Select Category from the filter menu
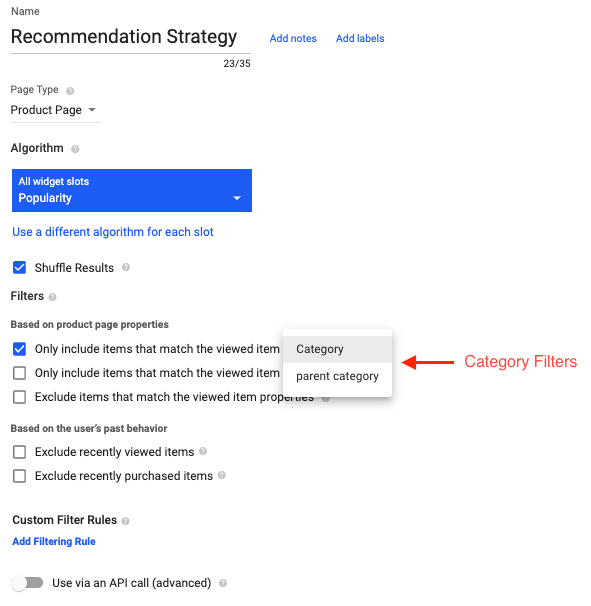The height and width of the screenshot is (606, 591). [x=337, y=349]
